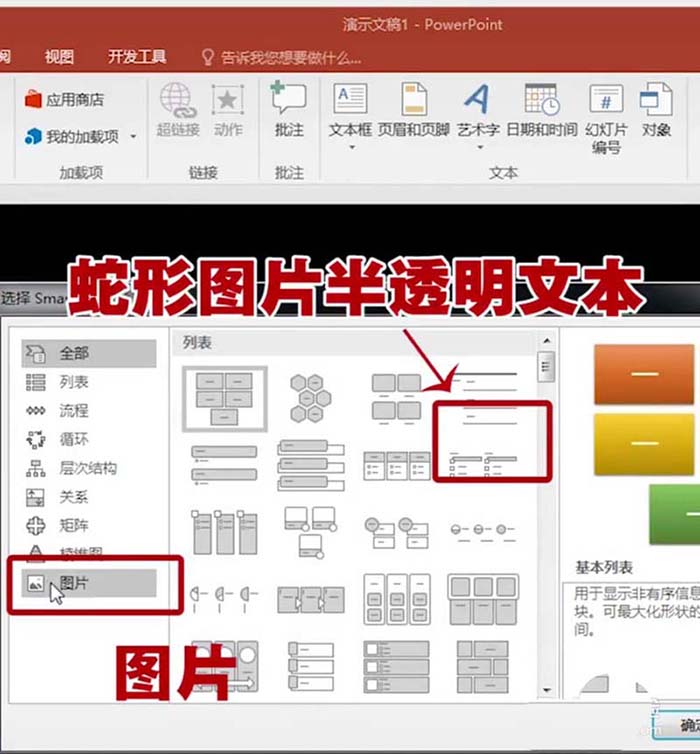This screenshot has width=700, height=754.
Task: Open the 应用商店 add-in store
Action: point(64,100)
